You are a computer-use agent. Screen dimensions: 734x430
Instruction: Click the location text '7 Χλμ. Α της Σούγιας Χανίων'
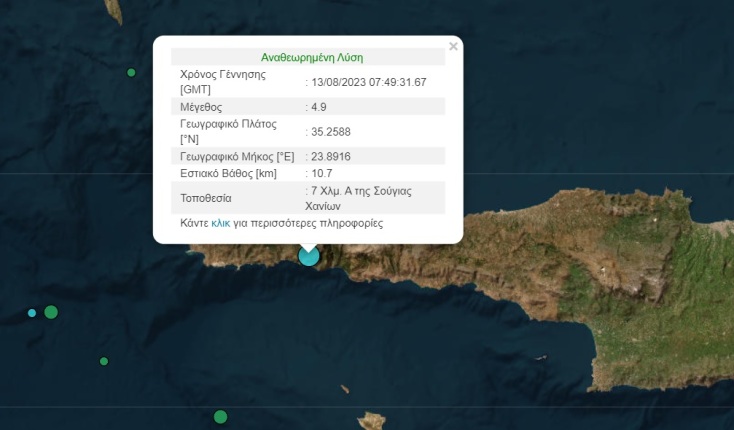coord(359,198)
